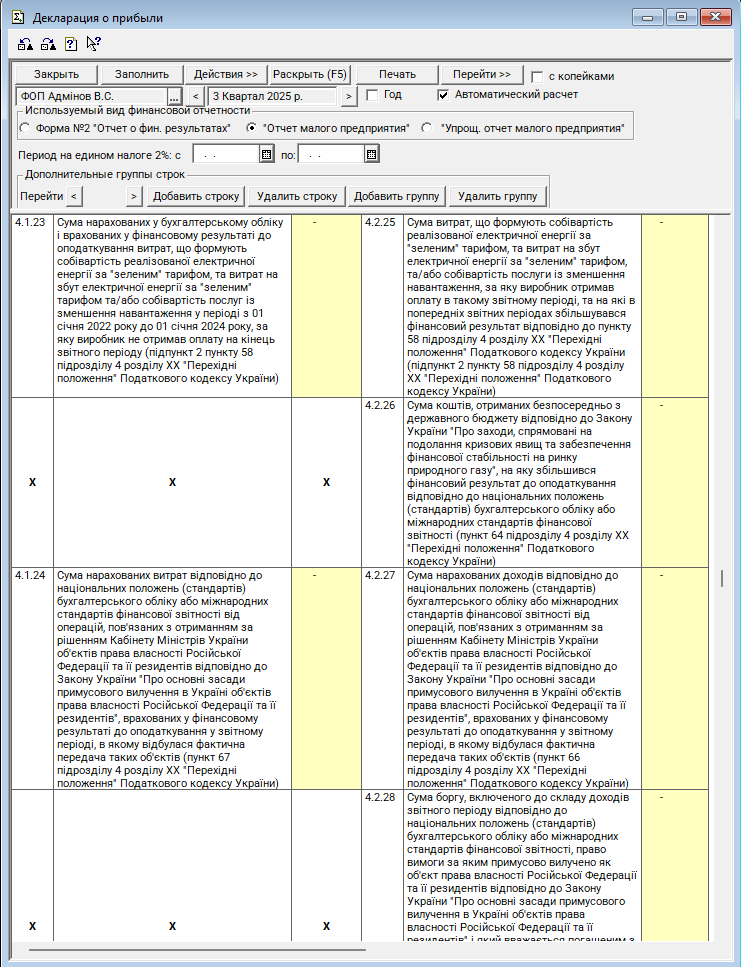
Task: Click the 'Добавить строку' button
Action: point(196,196)
